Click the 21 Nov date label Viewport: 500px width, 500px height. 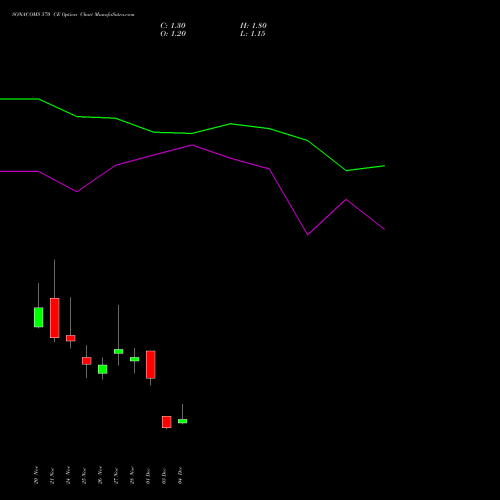52,475
